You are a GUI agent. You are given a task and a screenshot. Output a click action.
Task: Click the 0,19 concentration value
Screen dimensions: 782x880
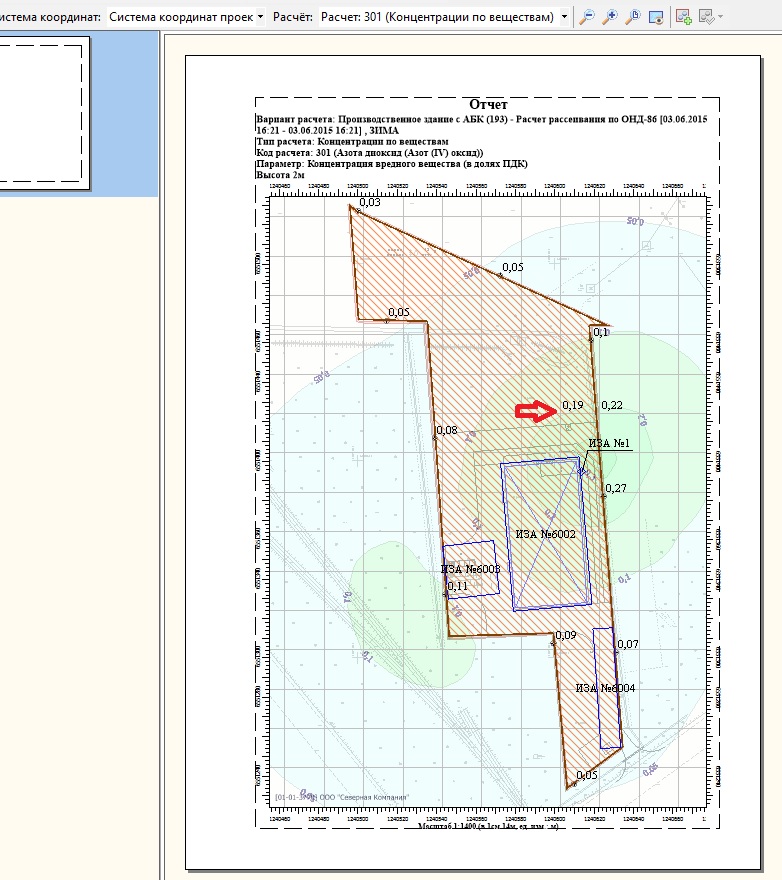572,405
